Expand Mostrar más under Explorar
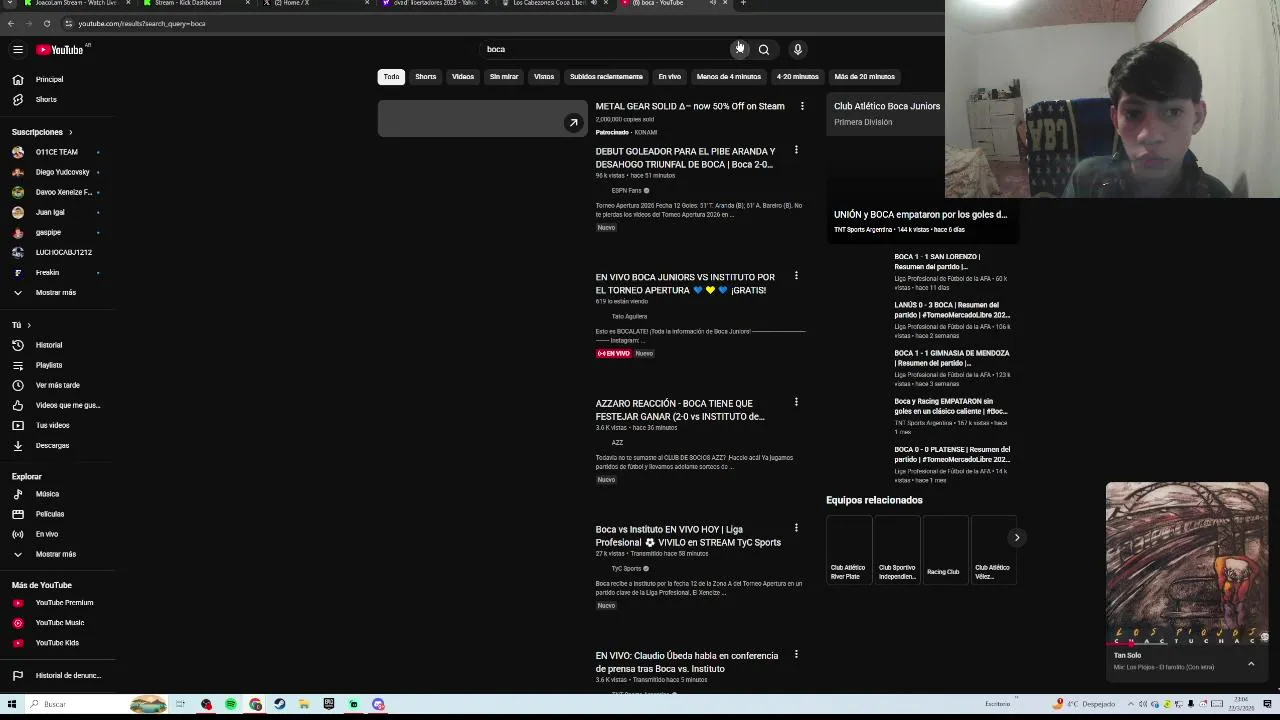The height and width of the screenshot is (720, 1280). (57, 554)
